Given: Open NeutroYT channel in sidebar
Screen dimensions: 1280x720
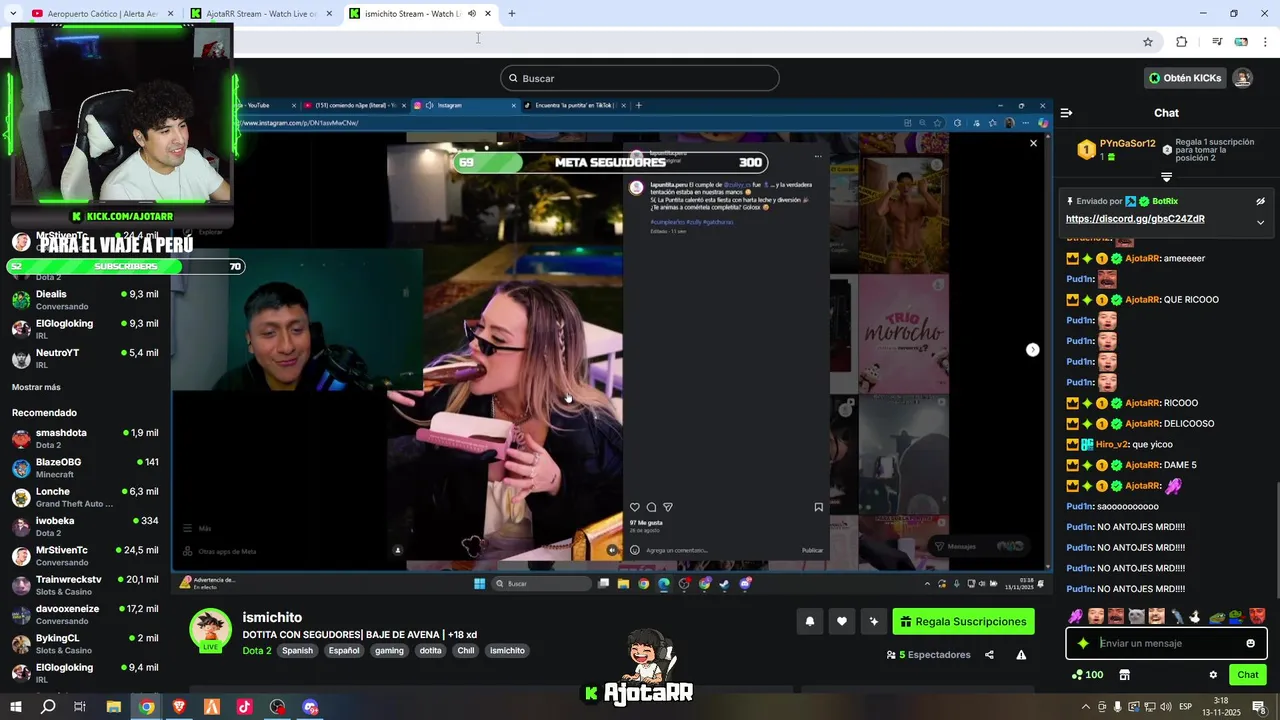Looking at the screenshot, I should (x=85, y=358).
